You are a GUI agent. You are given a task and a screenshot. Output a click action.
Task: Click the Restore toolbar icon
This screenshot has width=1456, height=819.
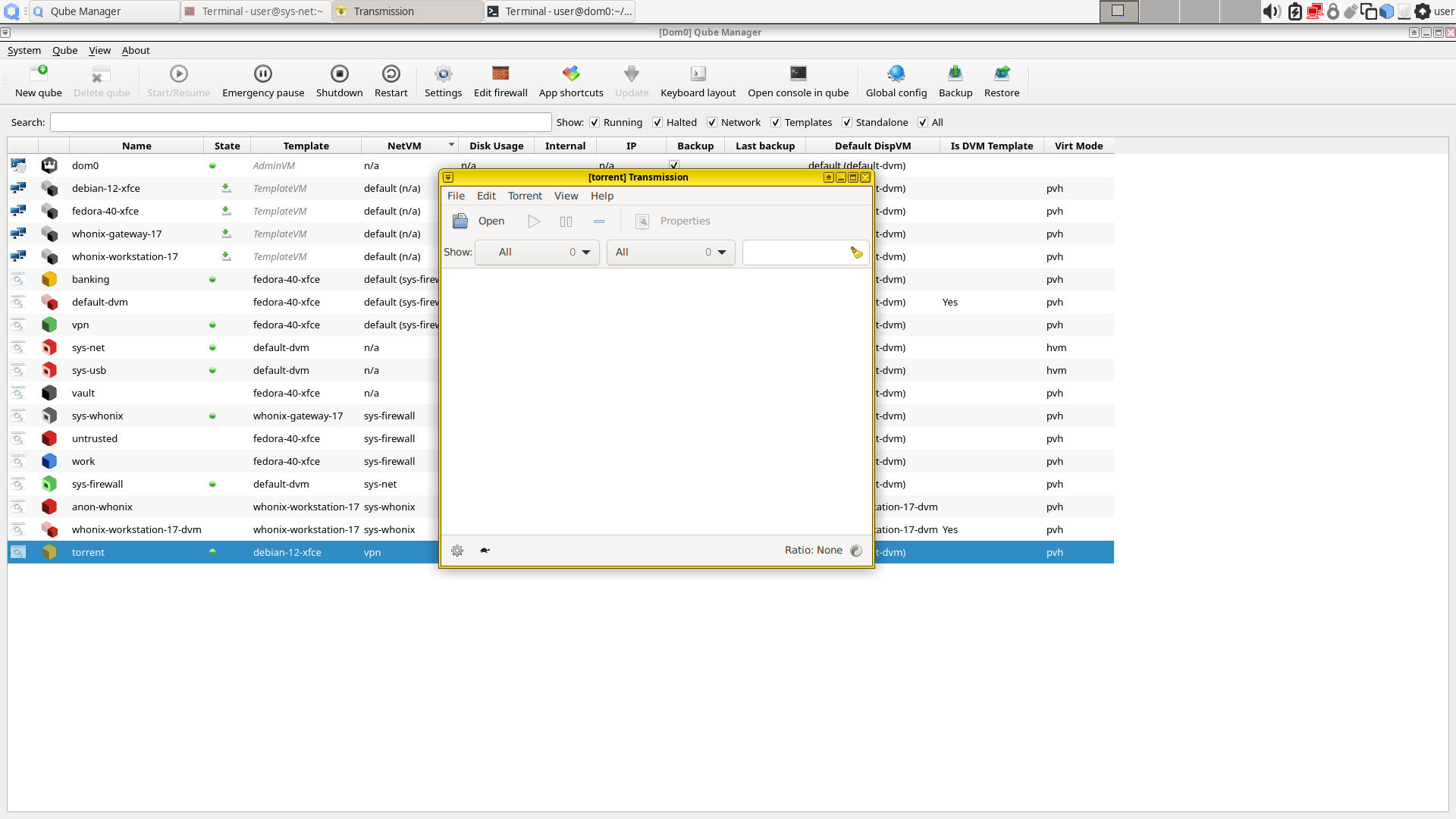pyautogui.click(x=1002, y=74)
